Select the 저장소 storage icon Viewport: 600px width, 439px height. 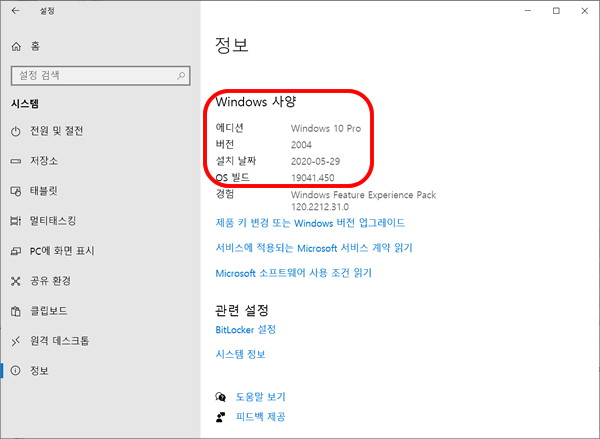click(x=16, y=161)
